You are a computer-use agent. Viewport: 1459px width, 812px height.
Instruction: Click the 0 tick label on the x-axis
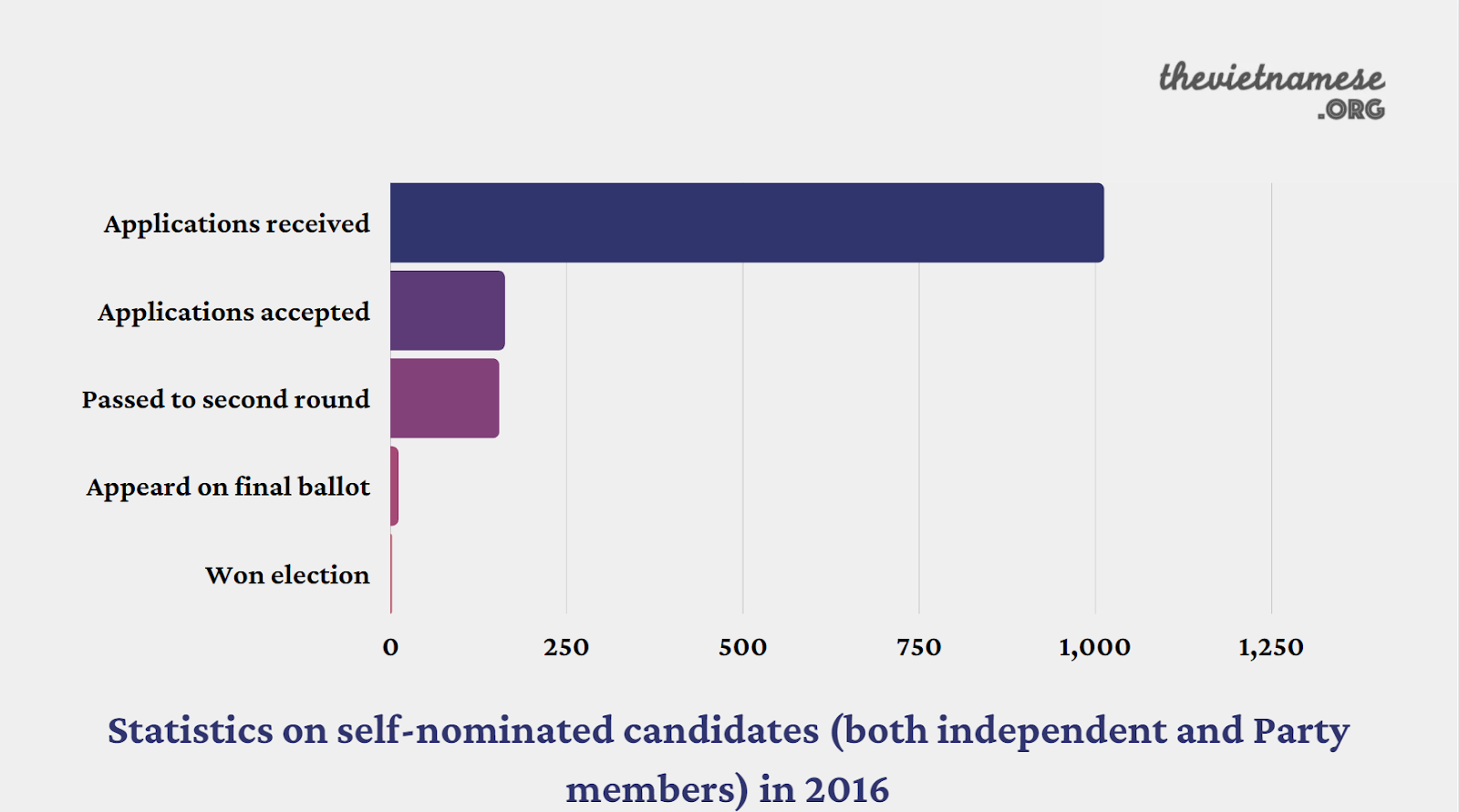390,647
